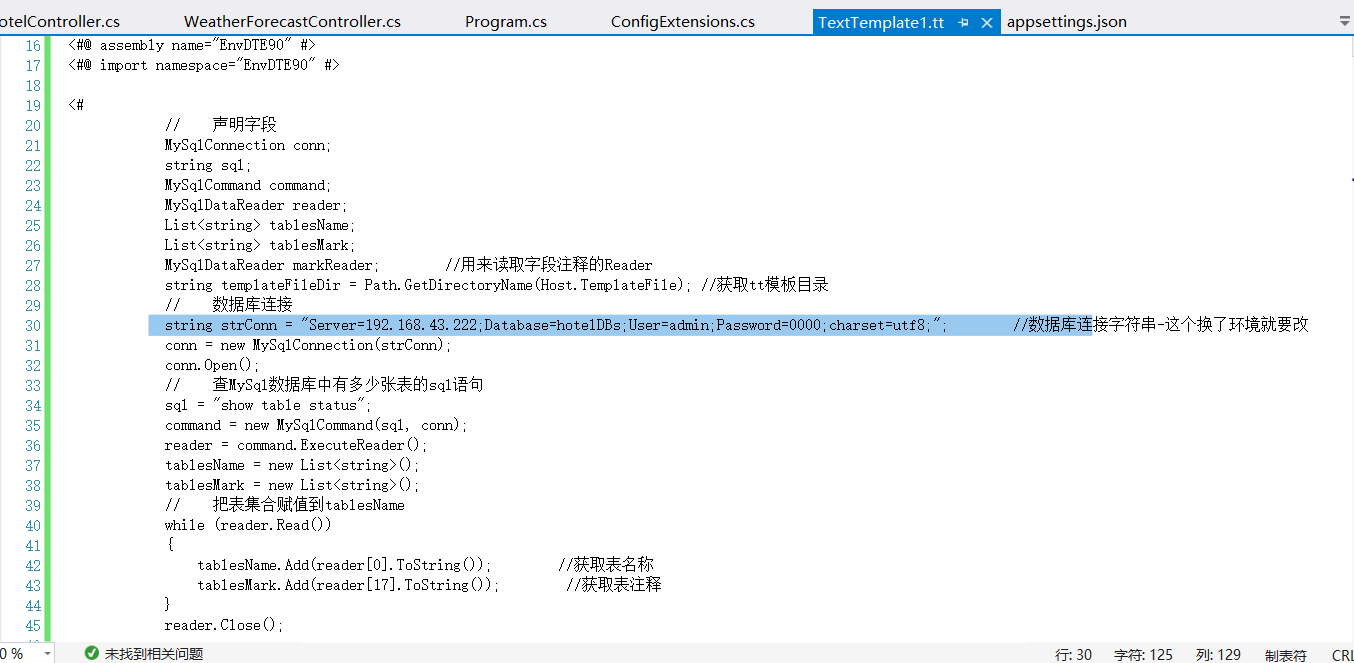
Task: Click the '//用来读取字段注释的Reader' comment
Action: click(x=549, y=265)
